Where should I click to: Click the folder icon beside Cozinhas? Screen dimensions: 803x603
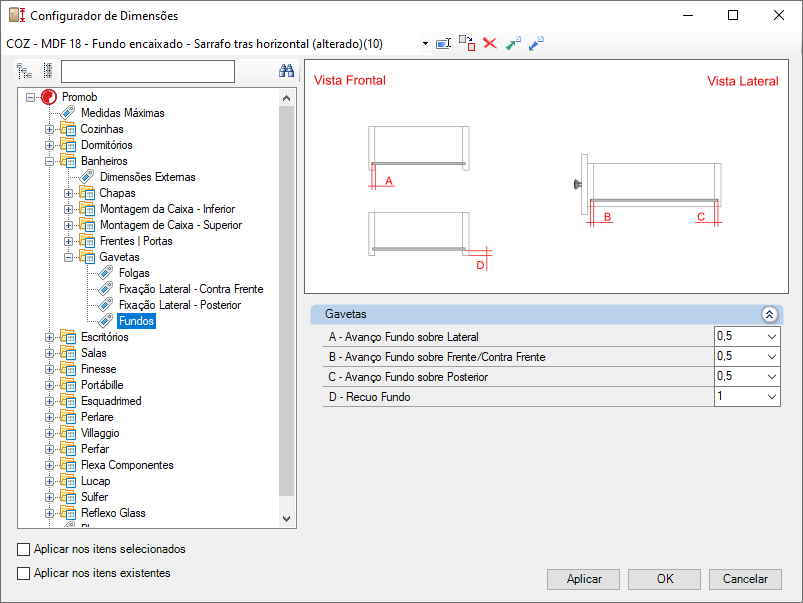(x=68, y=129)
